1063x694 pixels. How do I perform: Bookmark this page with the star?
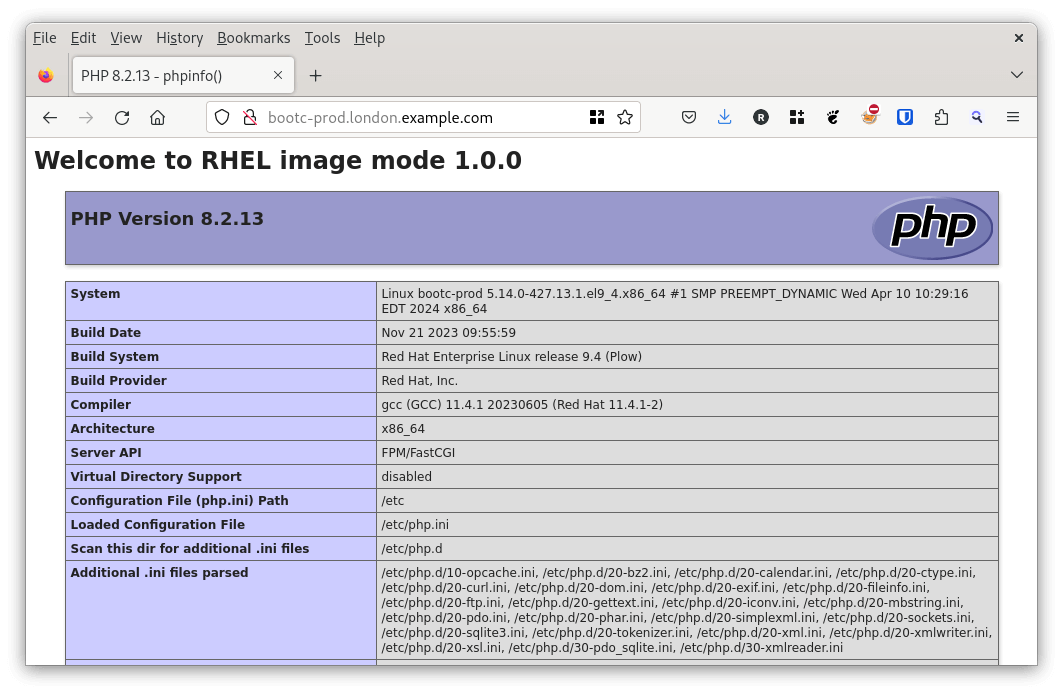pyautogui.click(x=625, y=117)
